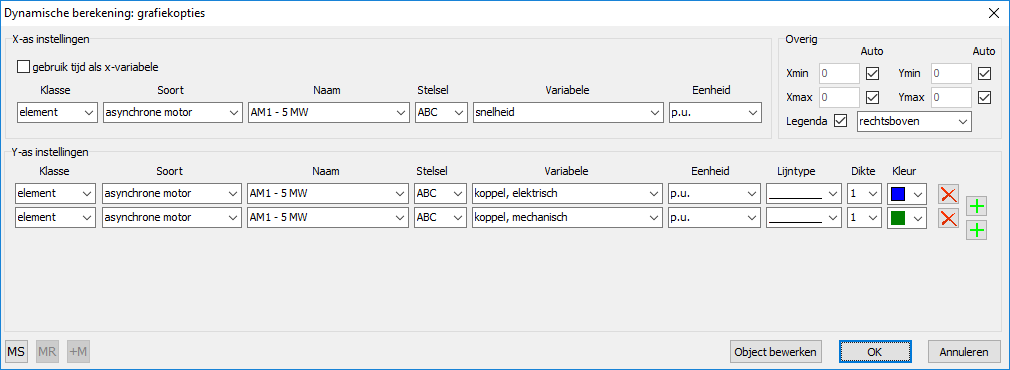Open Naam dropdown in koppel, elektrisch row

[x=329, y=193]
